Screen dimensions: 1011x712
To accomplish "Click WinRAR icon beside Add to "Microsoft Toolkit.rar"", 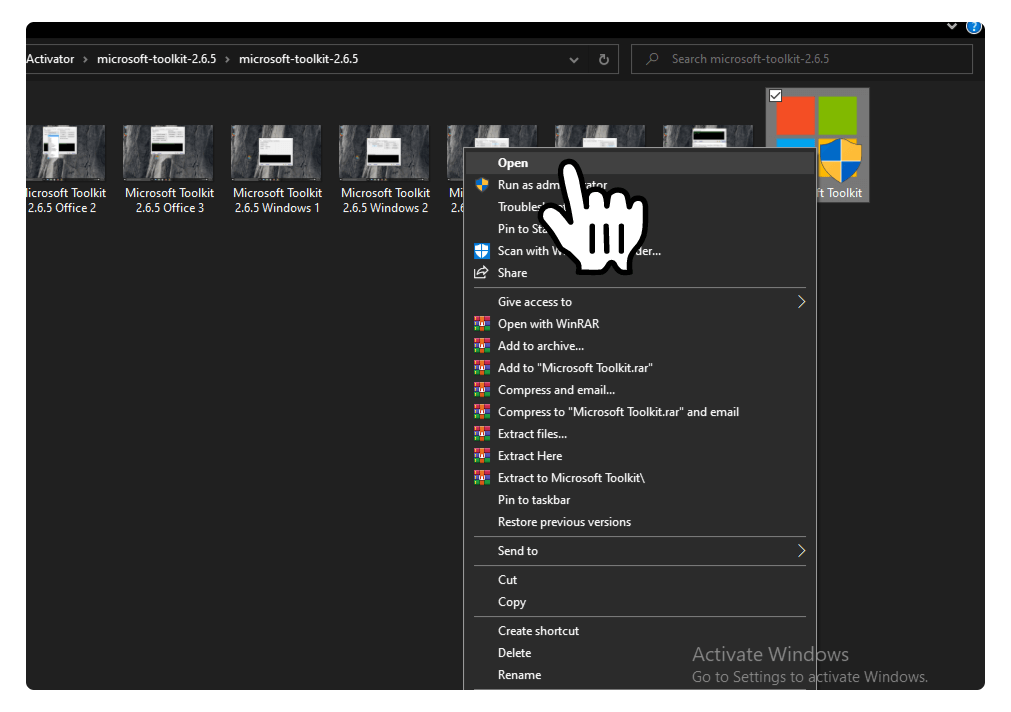I will (482, 368).
